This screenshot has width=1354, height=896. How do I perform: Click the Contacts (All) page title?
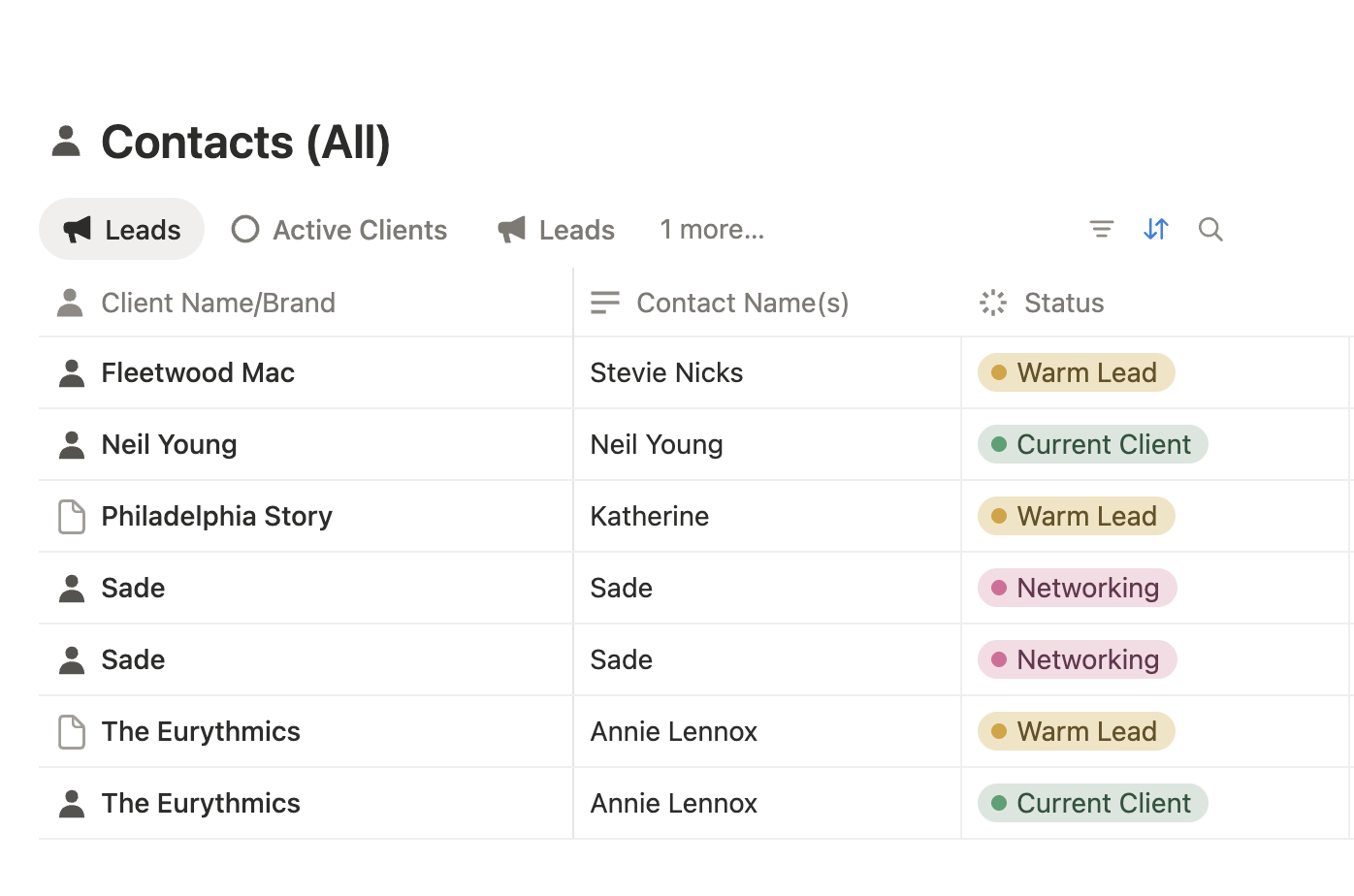click(245, 142)
